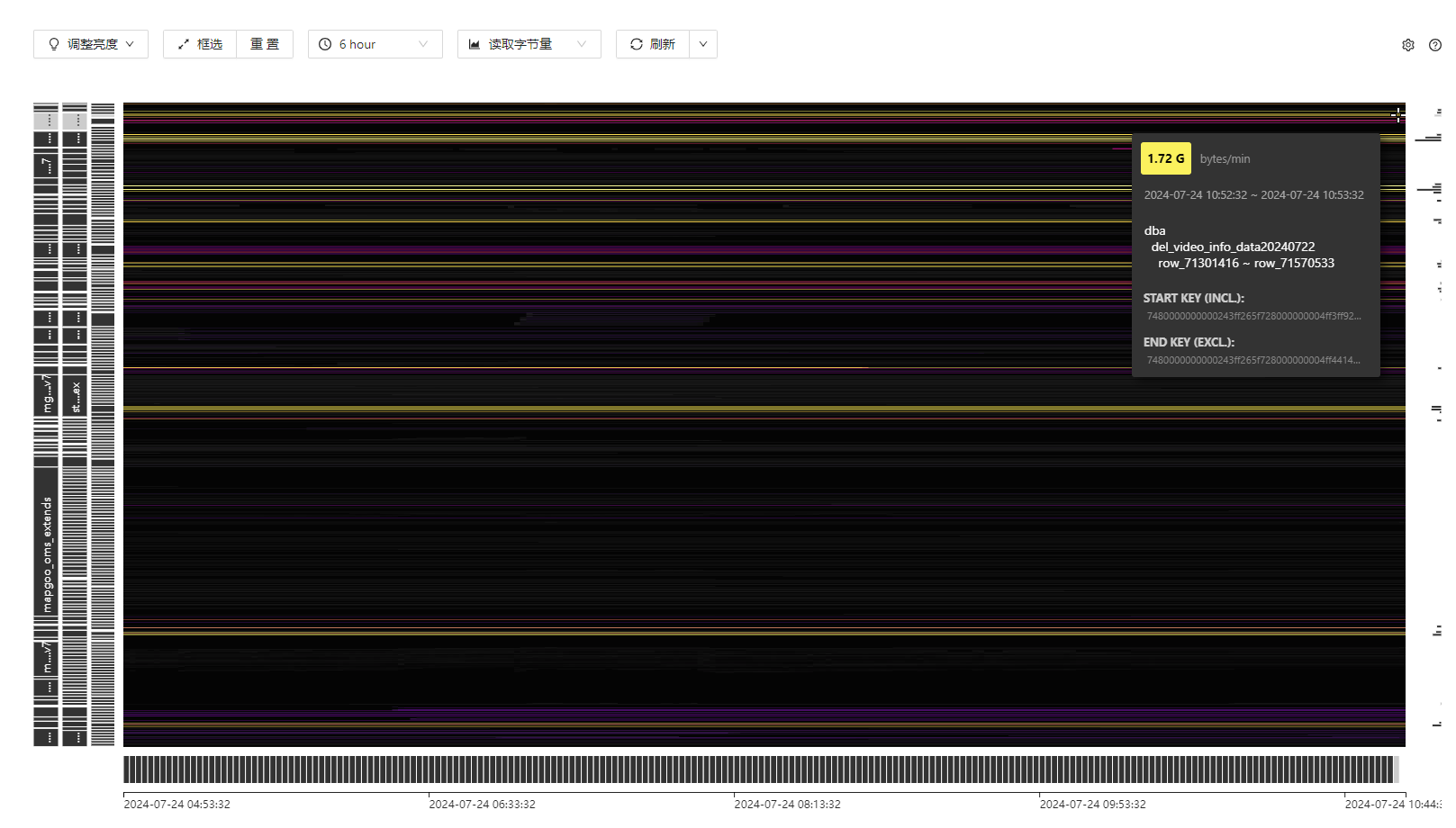1456x828 pixels.
Task: Expand the auto-refresh arrow beside 刷新
Action: pos(703,44)
